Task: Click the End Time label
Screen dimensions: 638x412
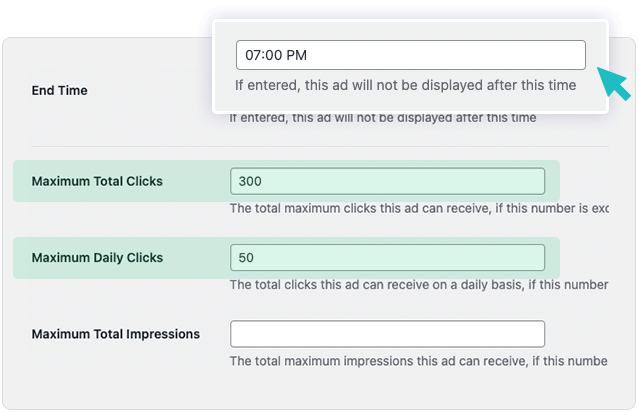Action: tap(60, 90)
